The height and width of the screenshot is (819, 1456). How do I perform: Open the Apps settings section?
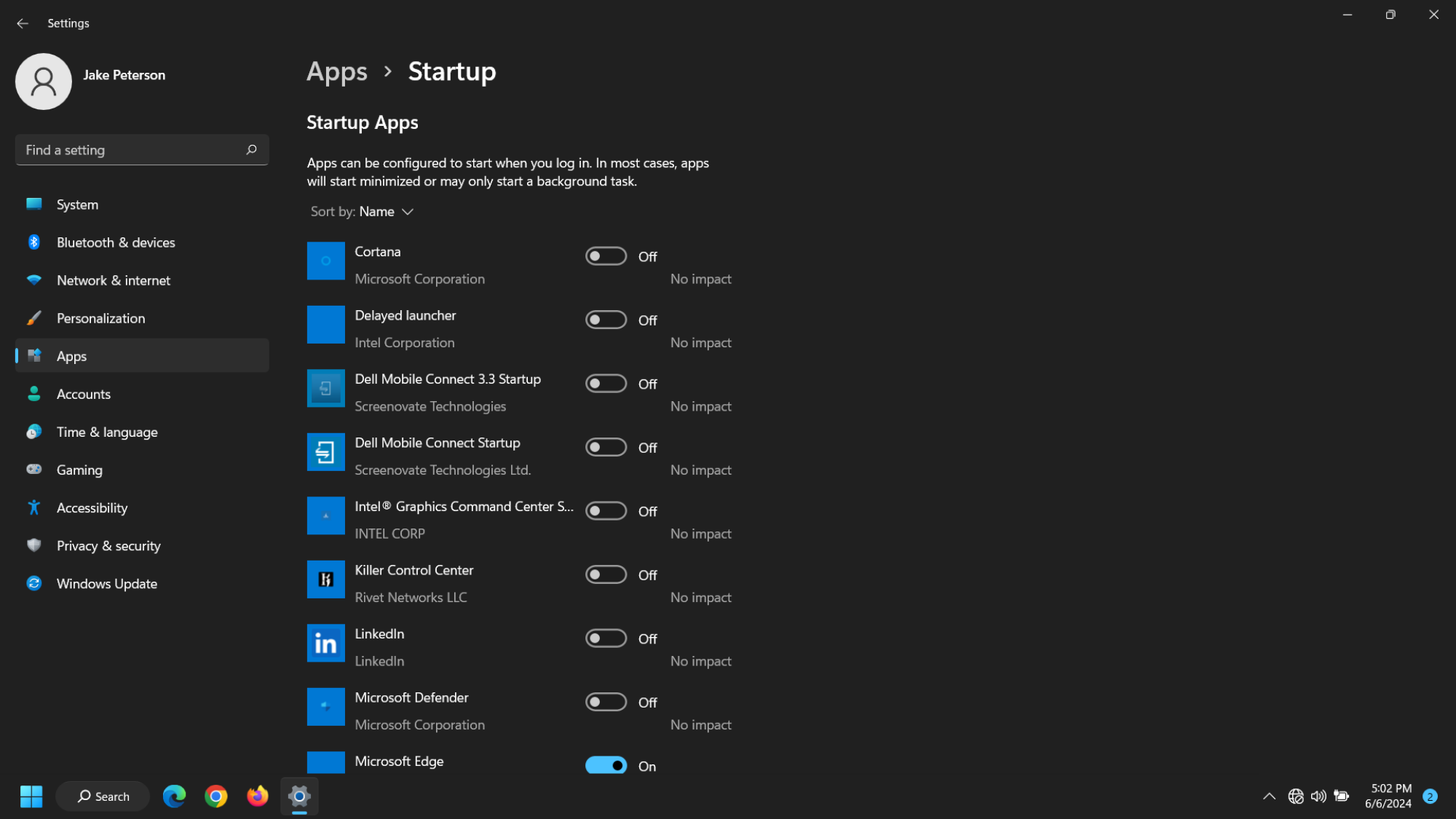tap(71, 356)
